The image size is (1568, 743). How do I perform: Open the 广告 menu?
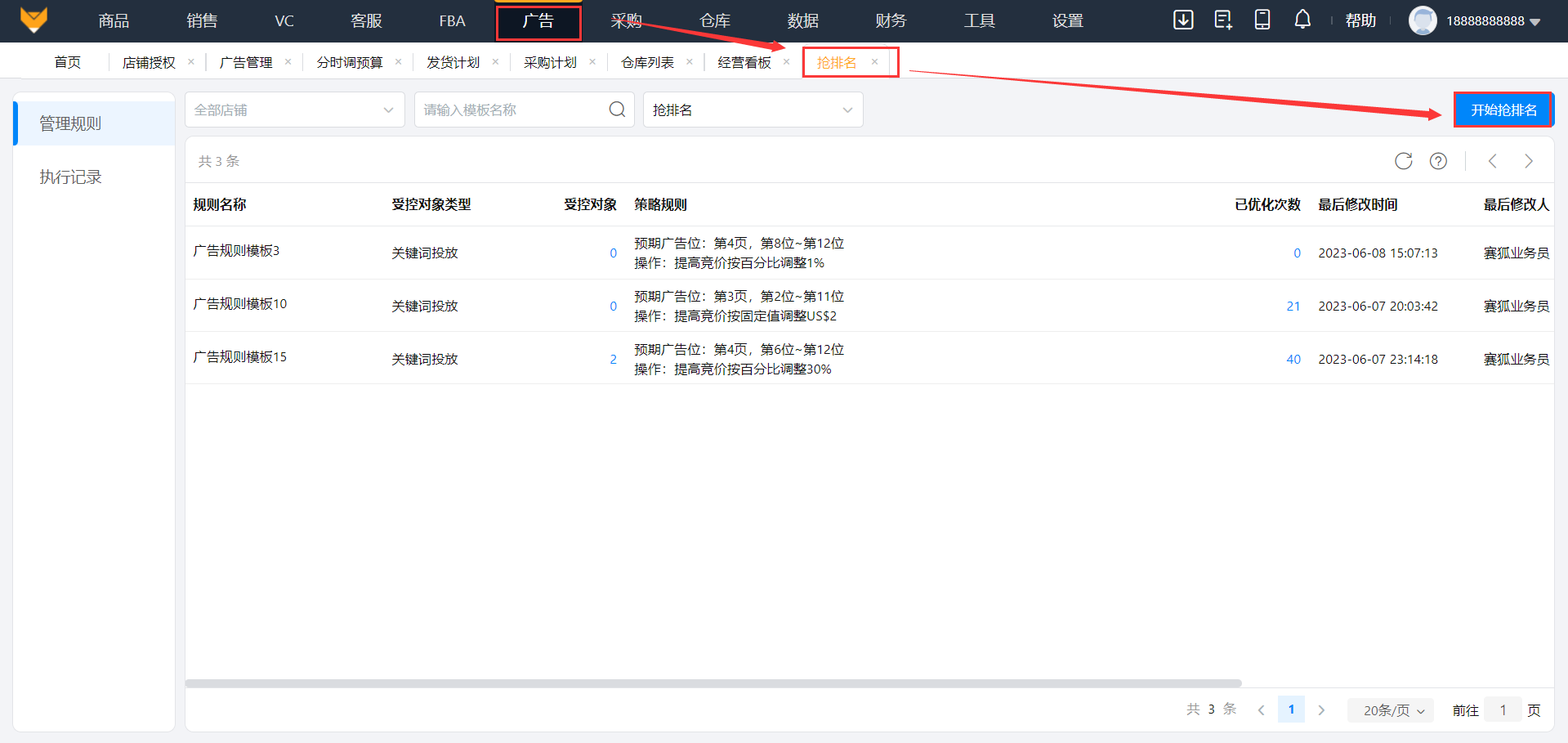click(x=538, y=20)
